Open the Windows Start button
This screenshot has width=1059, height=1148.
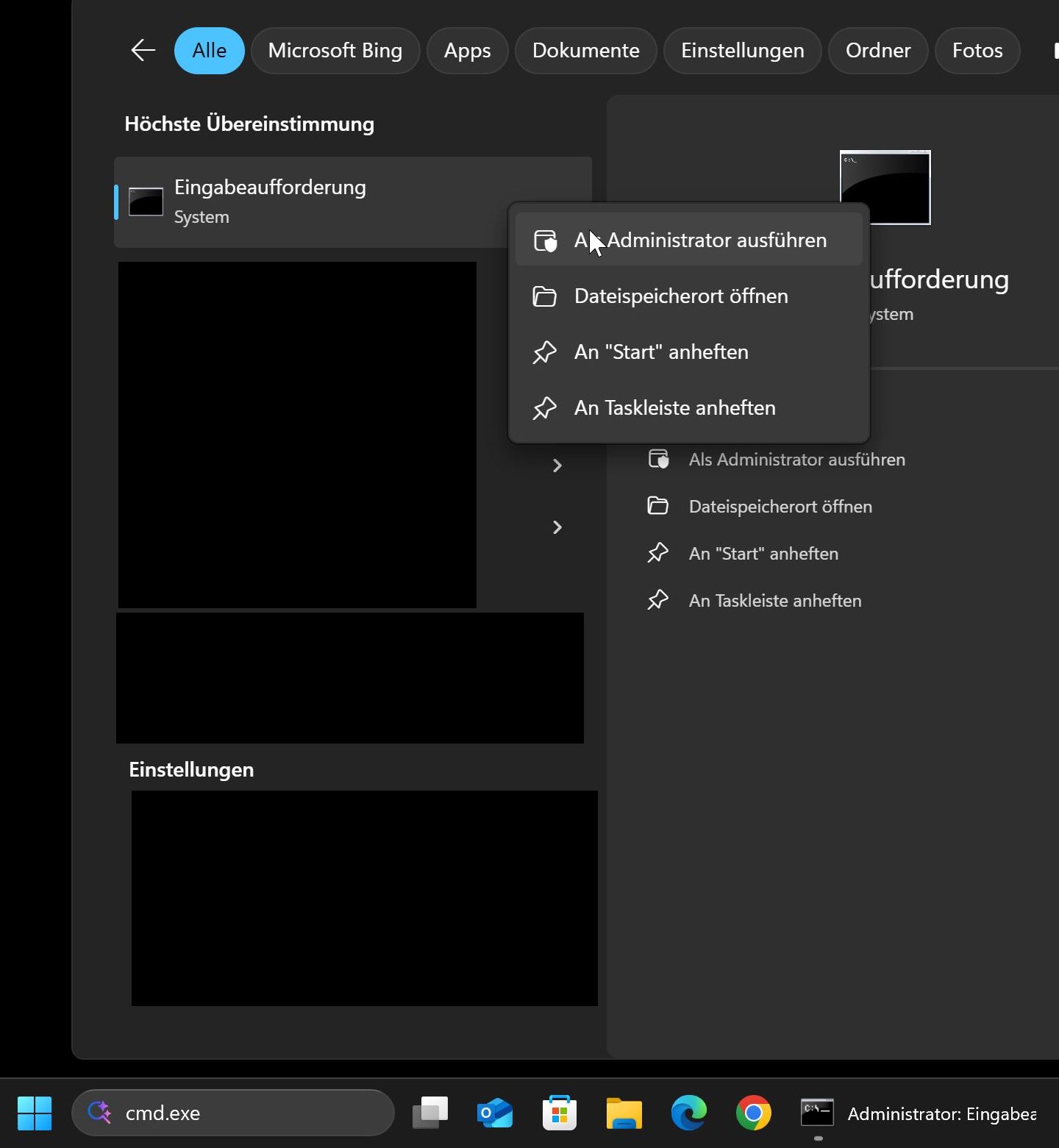pyautogui.click(x=35, y=1113)
